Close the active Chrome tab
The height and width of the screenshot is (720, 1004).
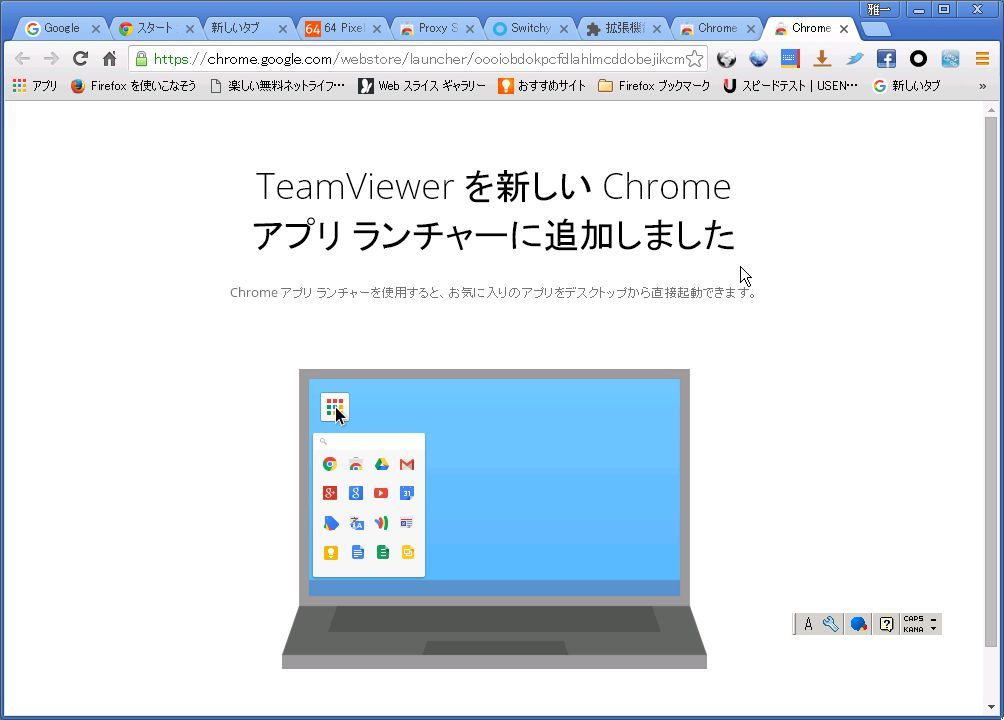pyautogui.click(x=844, y=29)
